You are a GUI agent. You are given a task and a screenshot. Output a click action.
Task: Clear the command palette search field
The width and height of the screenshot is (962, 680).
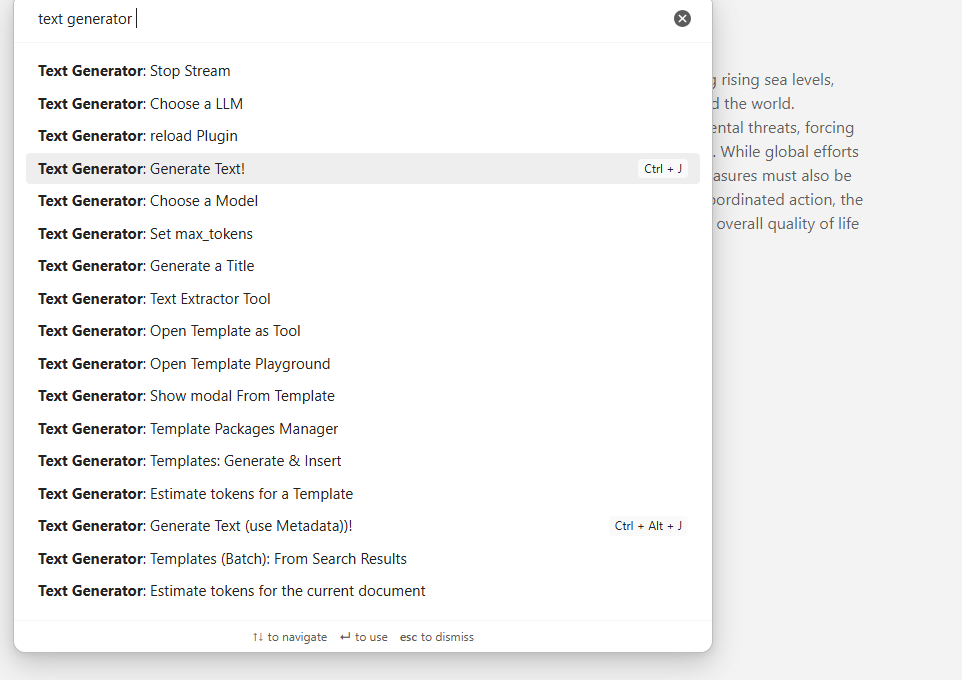[x=682, y=18]
